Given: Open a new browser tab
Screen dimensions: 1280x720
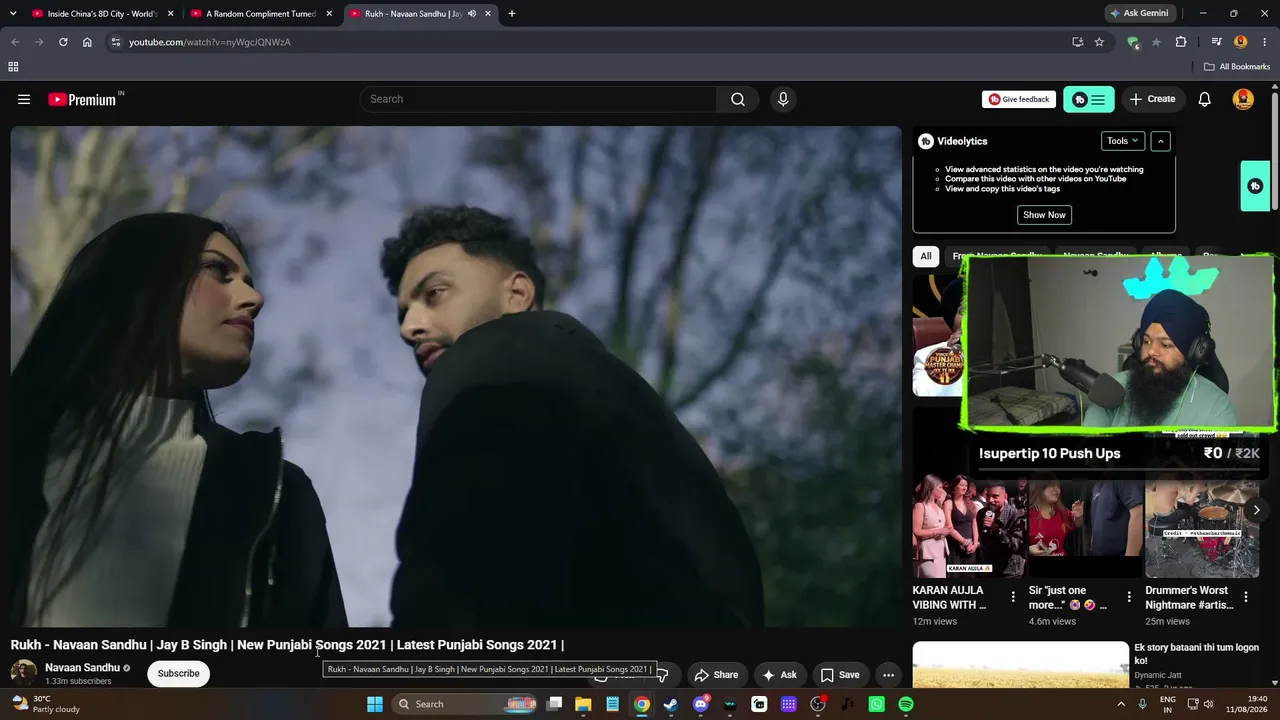Looking at the screenshot, I should [512, 14].
